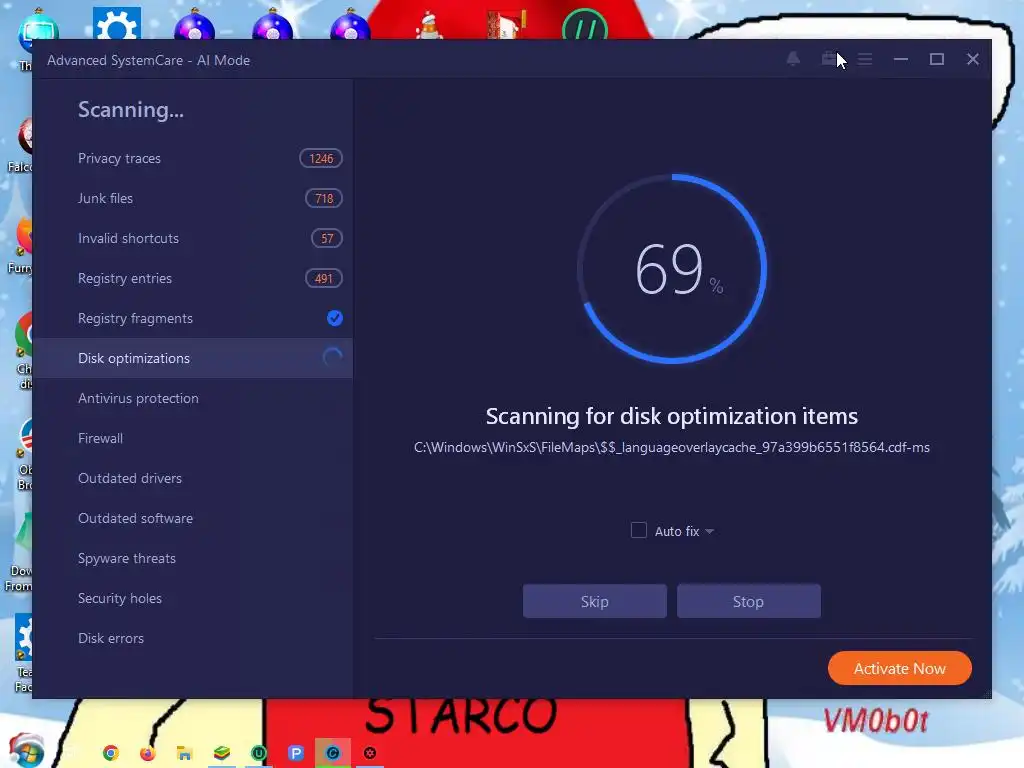1024x768 pixels.
Task: Click Outdated software in the scan list
Action: click(x=193, y=518)
